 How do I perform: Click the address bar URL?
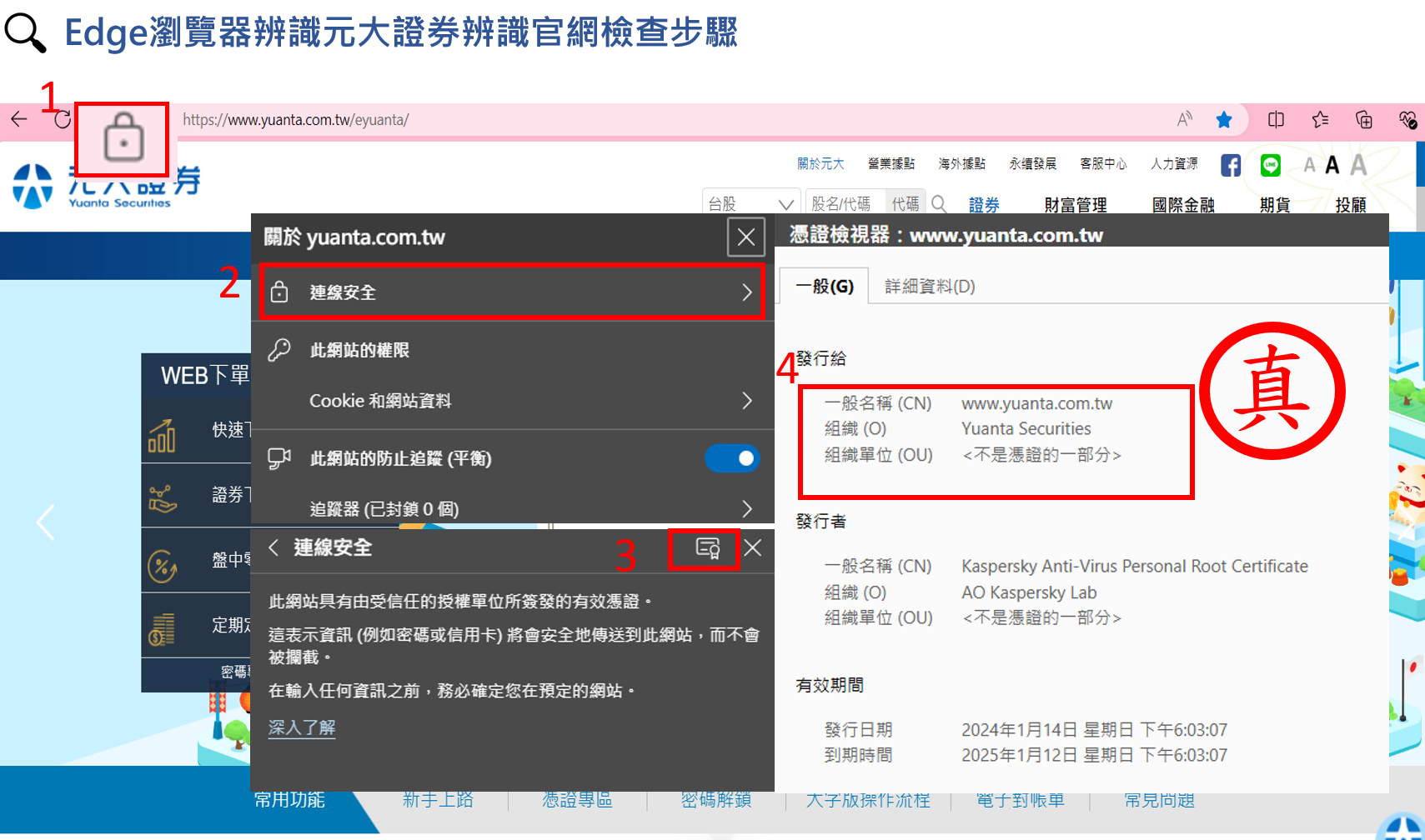coord(295,120)
